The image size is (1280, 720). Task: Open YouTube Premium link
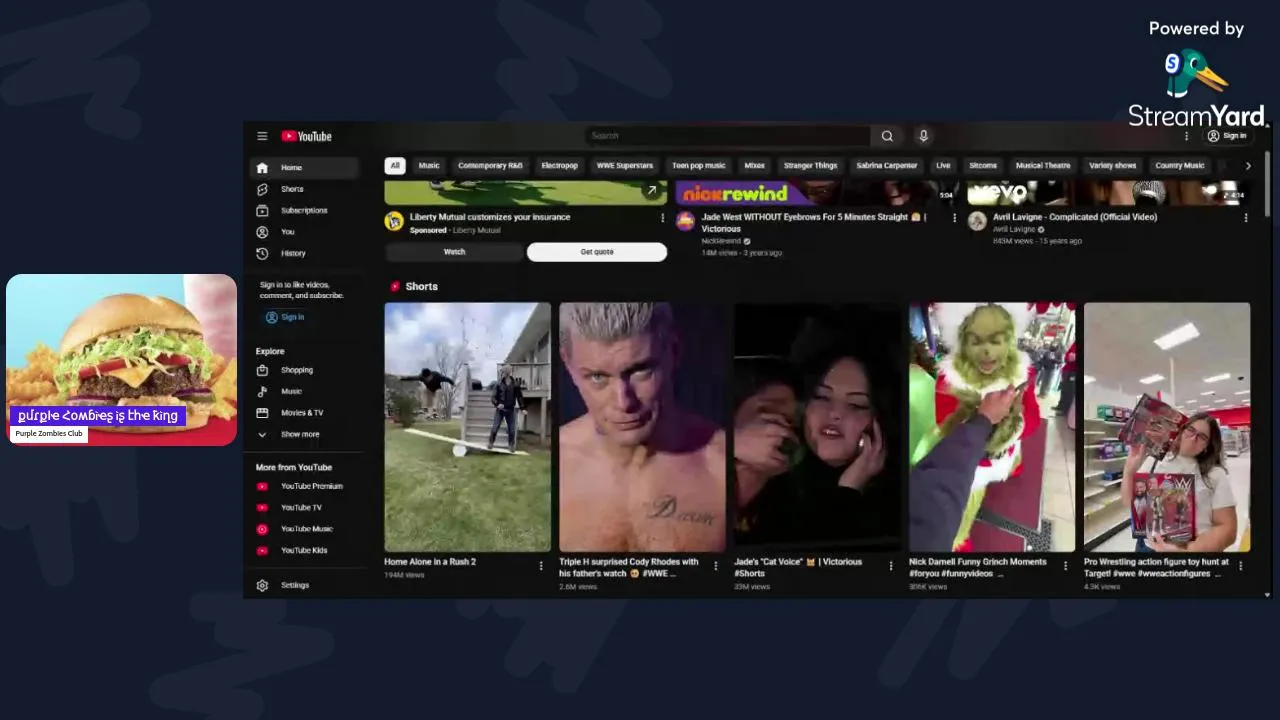pyautogui.click(x=303, y=486)
